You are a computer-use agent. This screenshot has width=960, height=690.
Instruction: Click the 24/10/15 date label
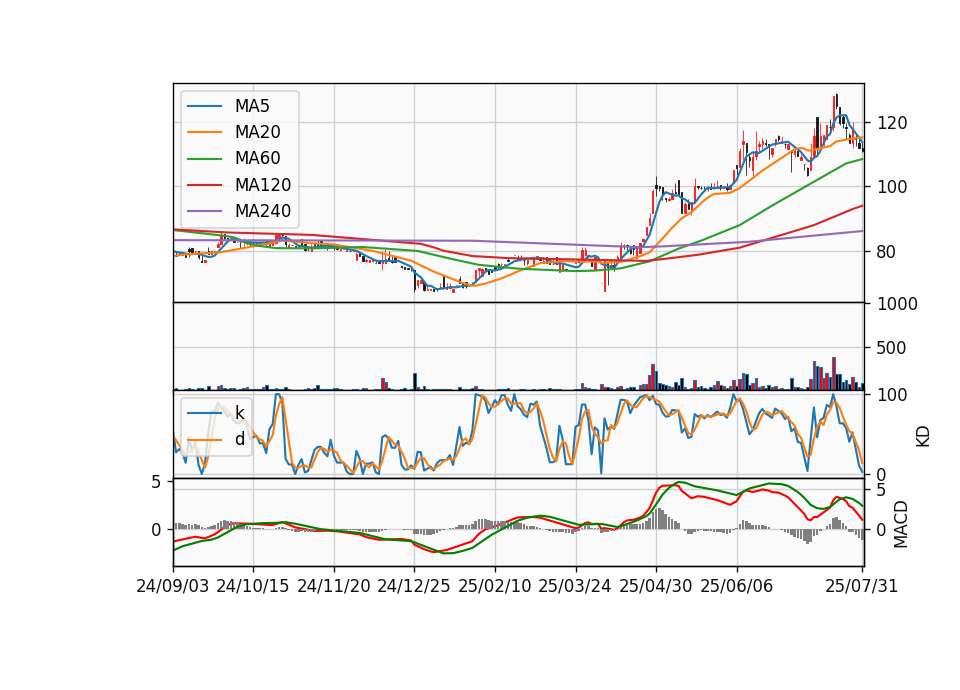coord(252,586)
